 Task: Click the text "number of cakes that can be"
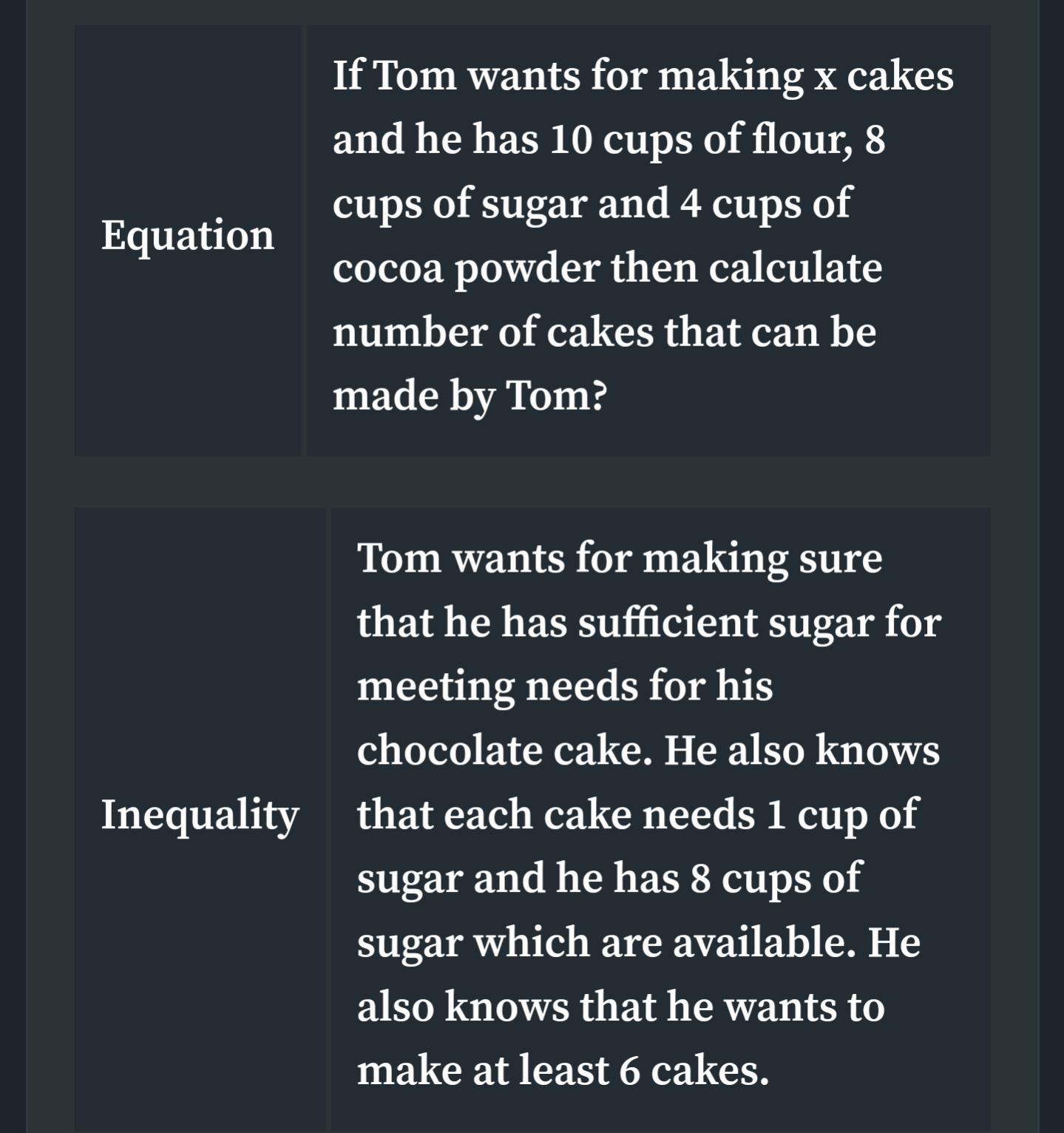click(604, 331)
